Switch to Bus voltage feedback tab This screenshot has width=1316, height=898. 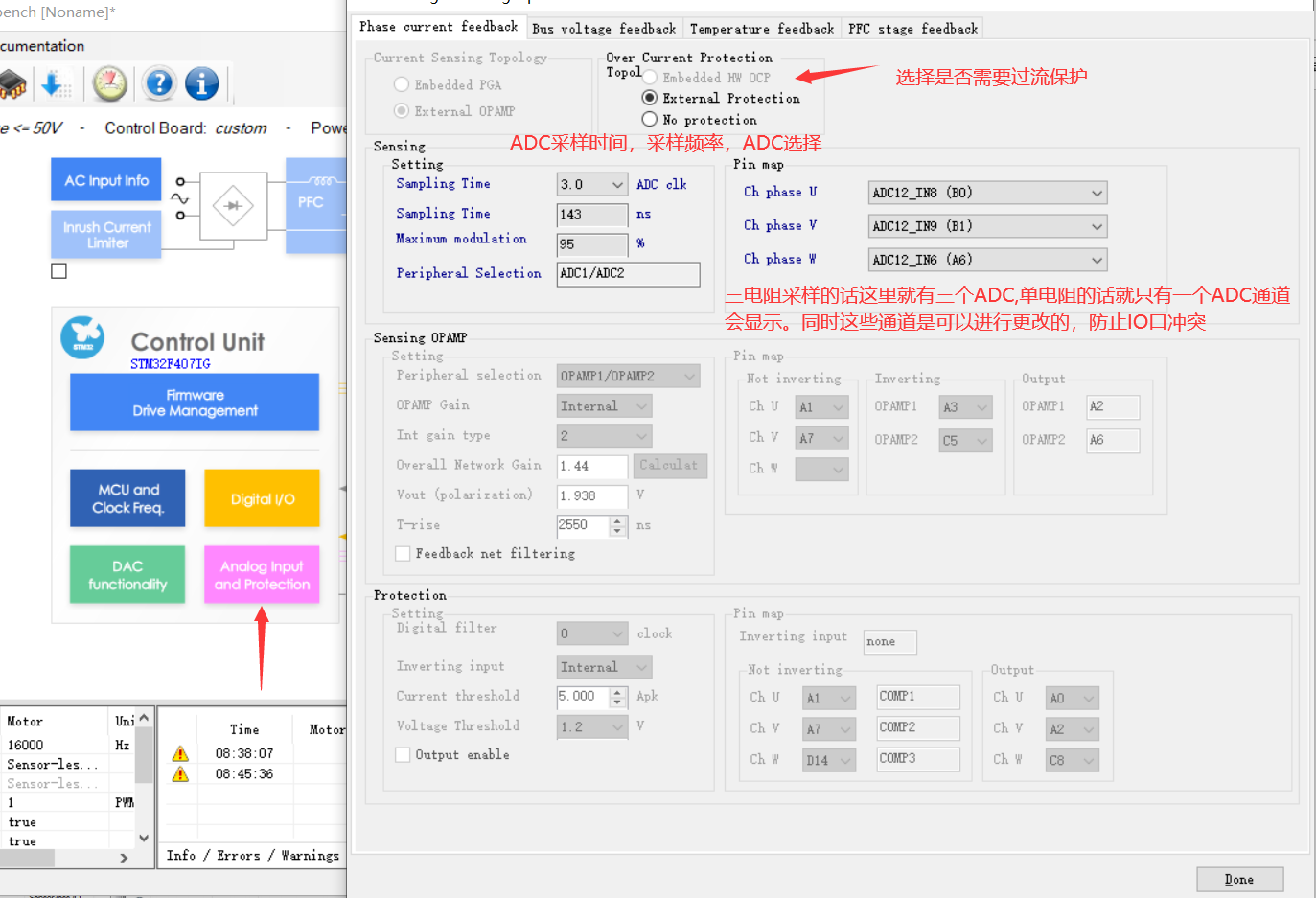(x=604, y=29)
